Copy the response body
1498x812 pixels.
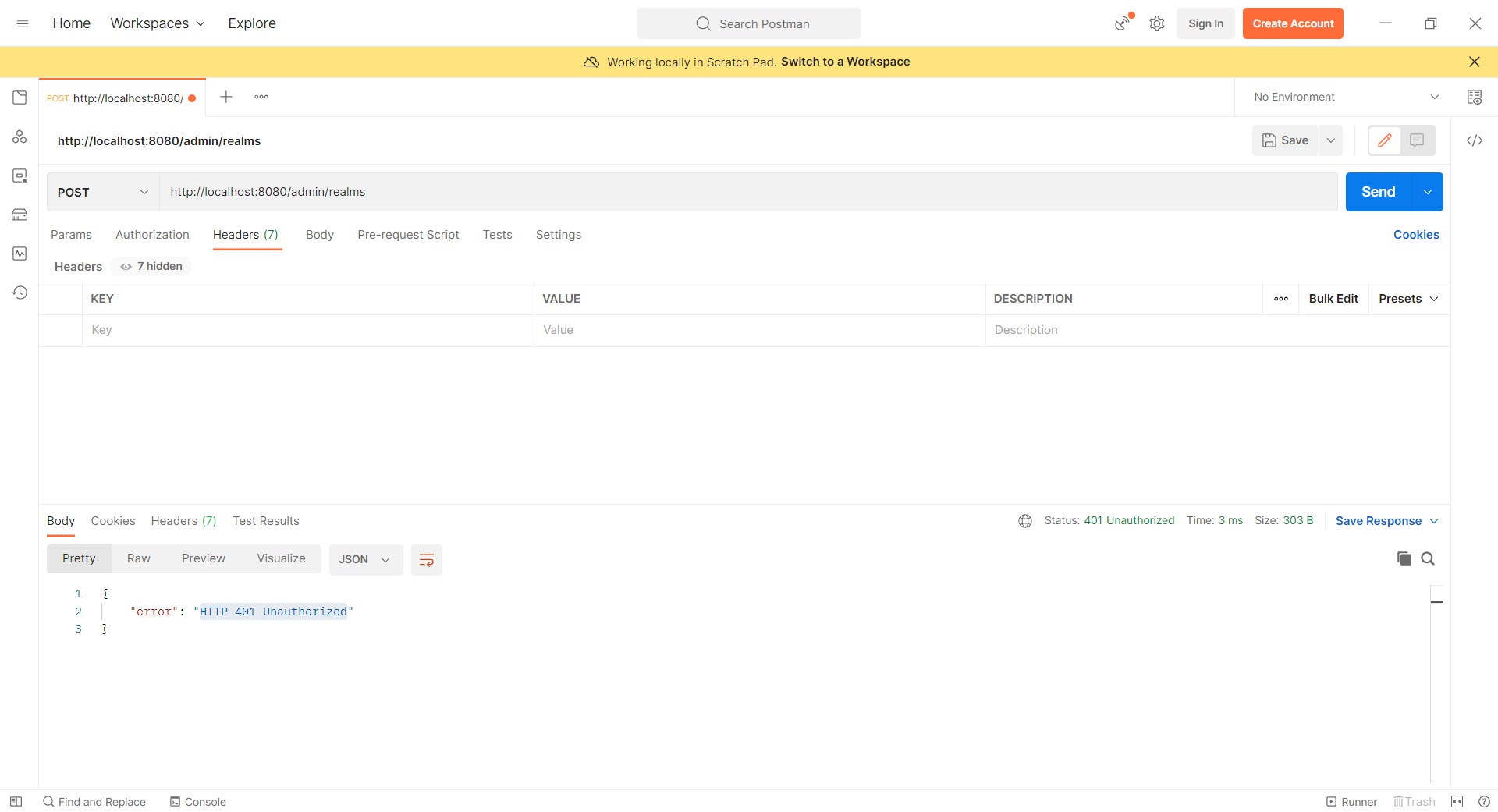point(1404,558)
